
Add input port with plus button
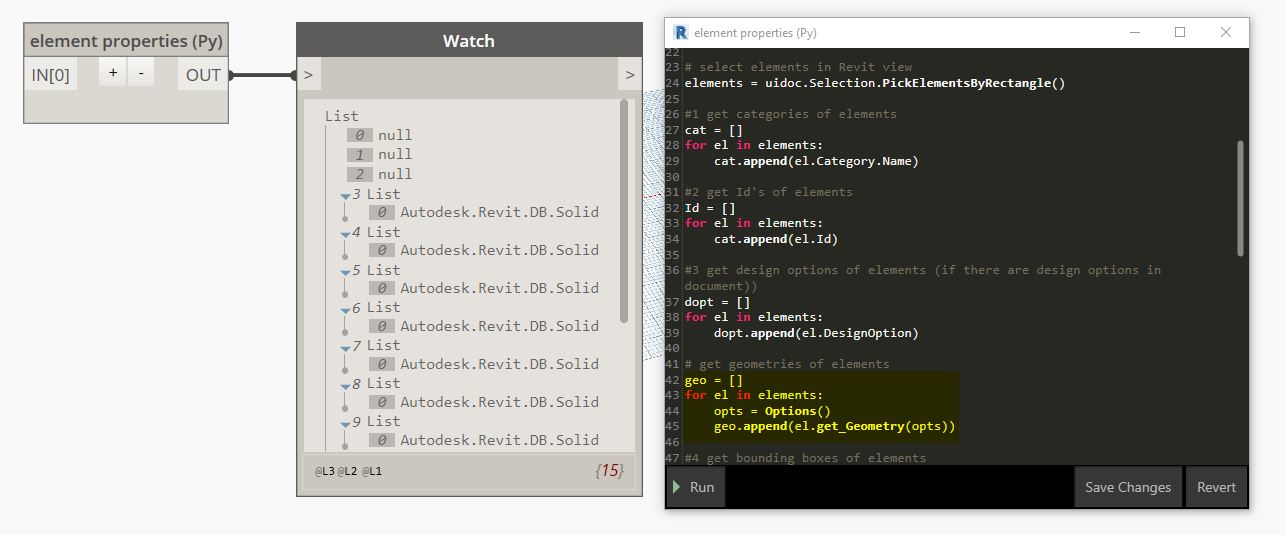pos(112,73)
